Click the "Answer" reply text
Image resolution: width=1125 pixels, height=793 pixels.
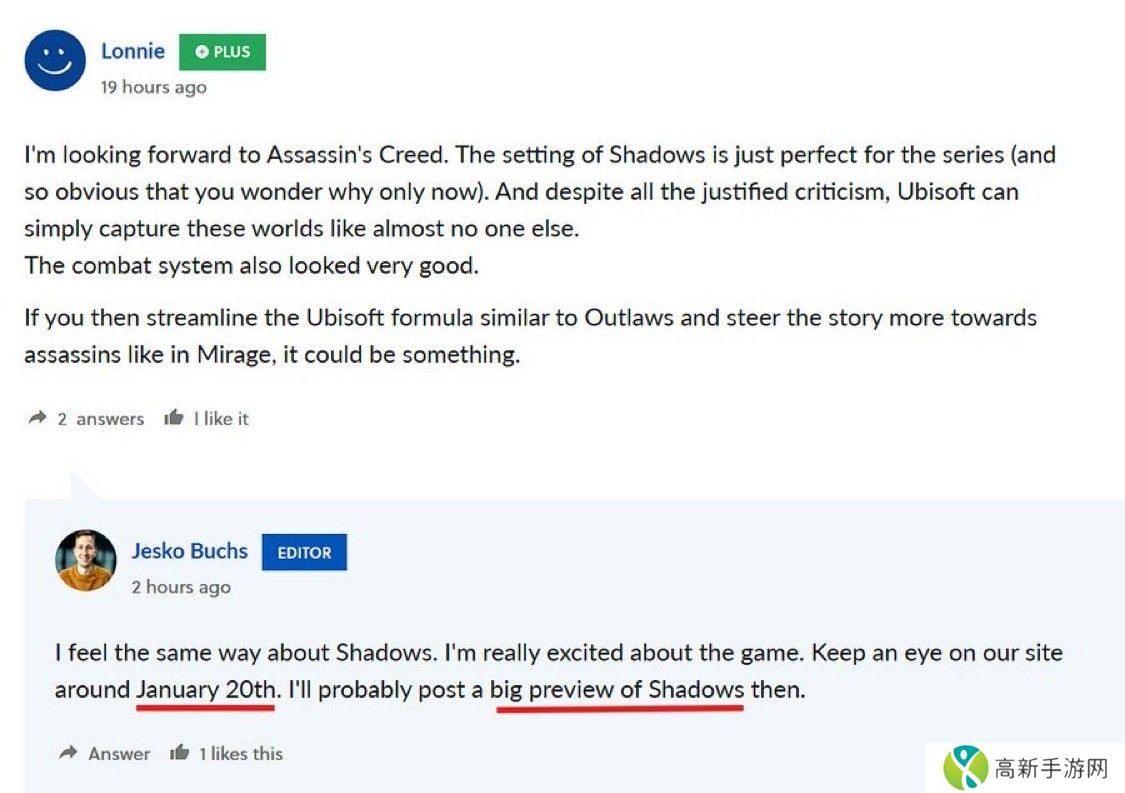coord(119,754)
